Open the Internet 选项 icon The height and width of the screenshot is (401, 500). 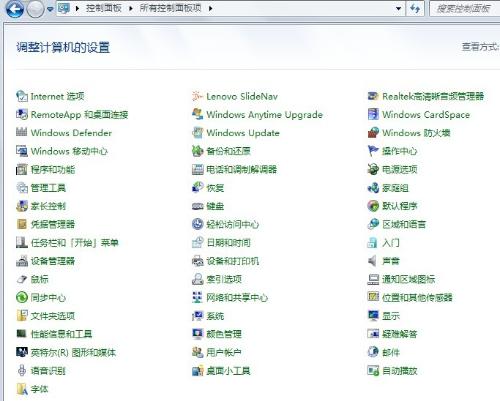[22, 96]
